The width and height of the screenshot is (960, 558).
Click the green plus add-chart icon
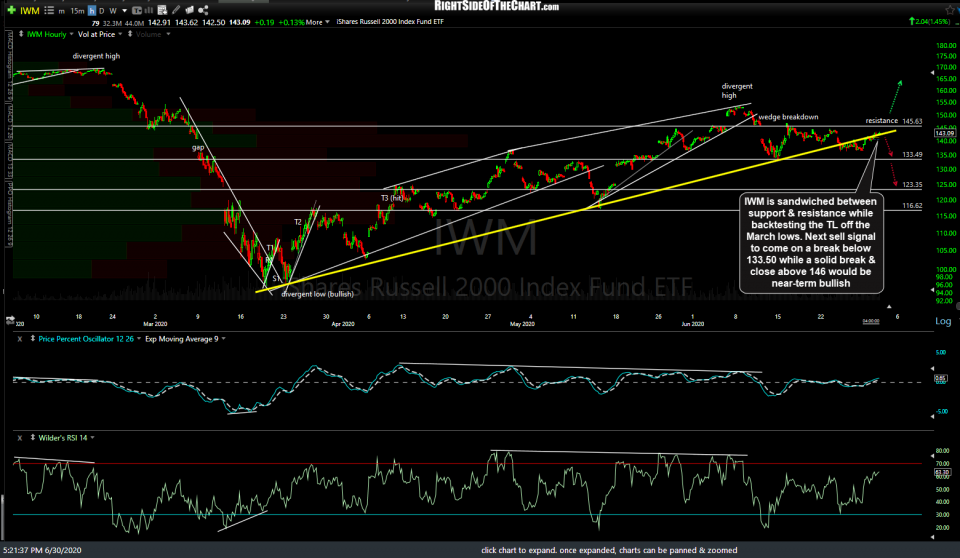click(11, 10)
